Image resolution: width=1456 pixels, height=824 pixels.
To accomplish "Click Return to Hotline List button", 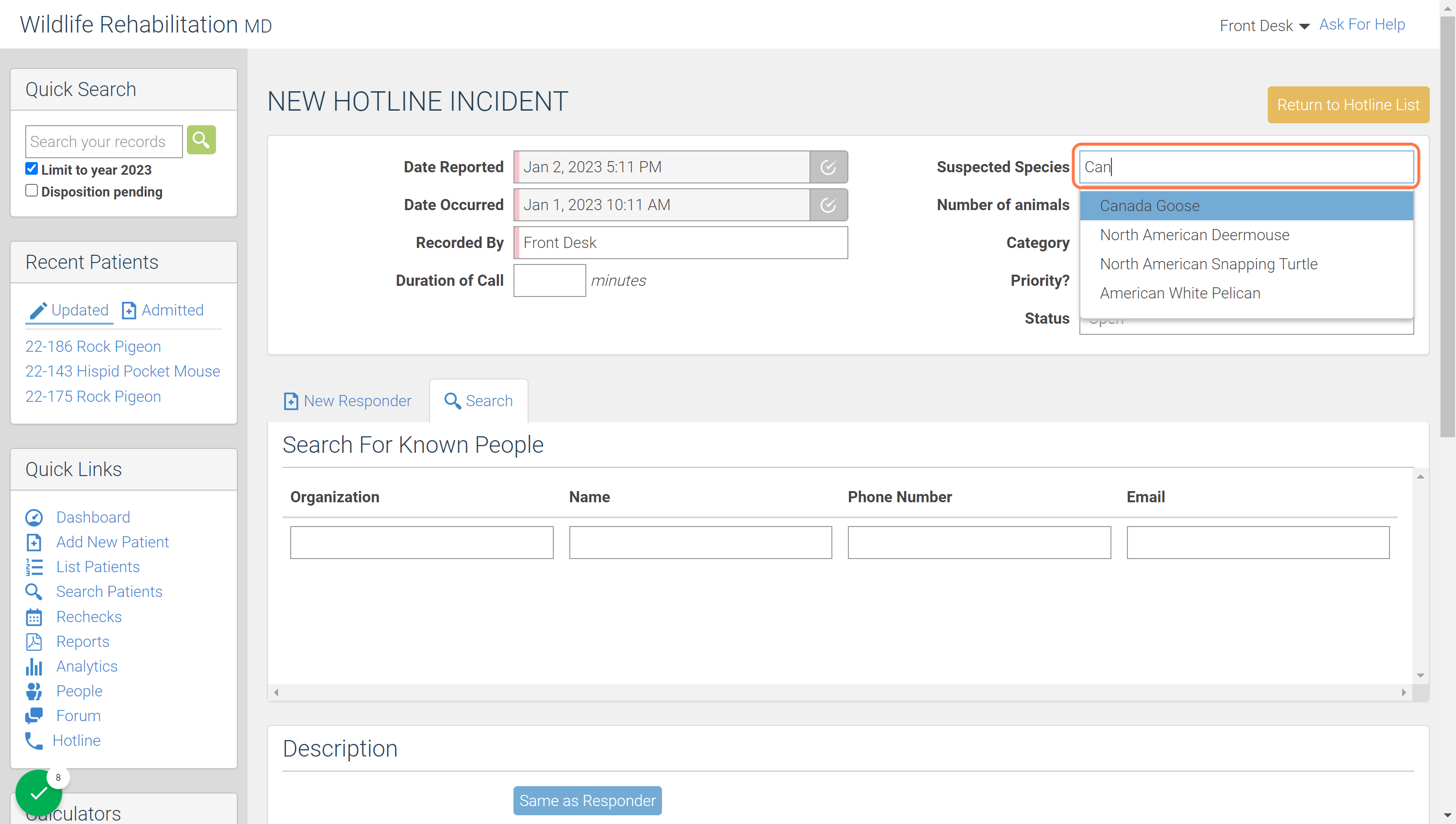I will 1348,105.
